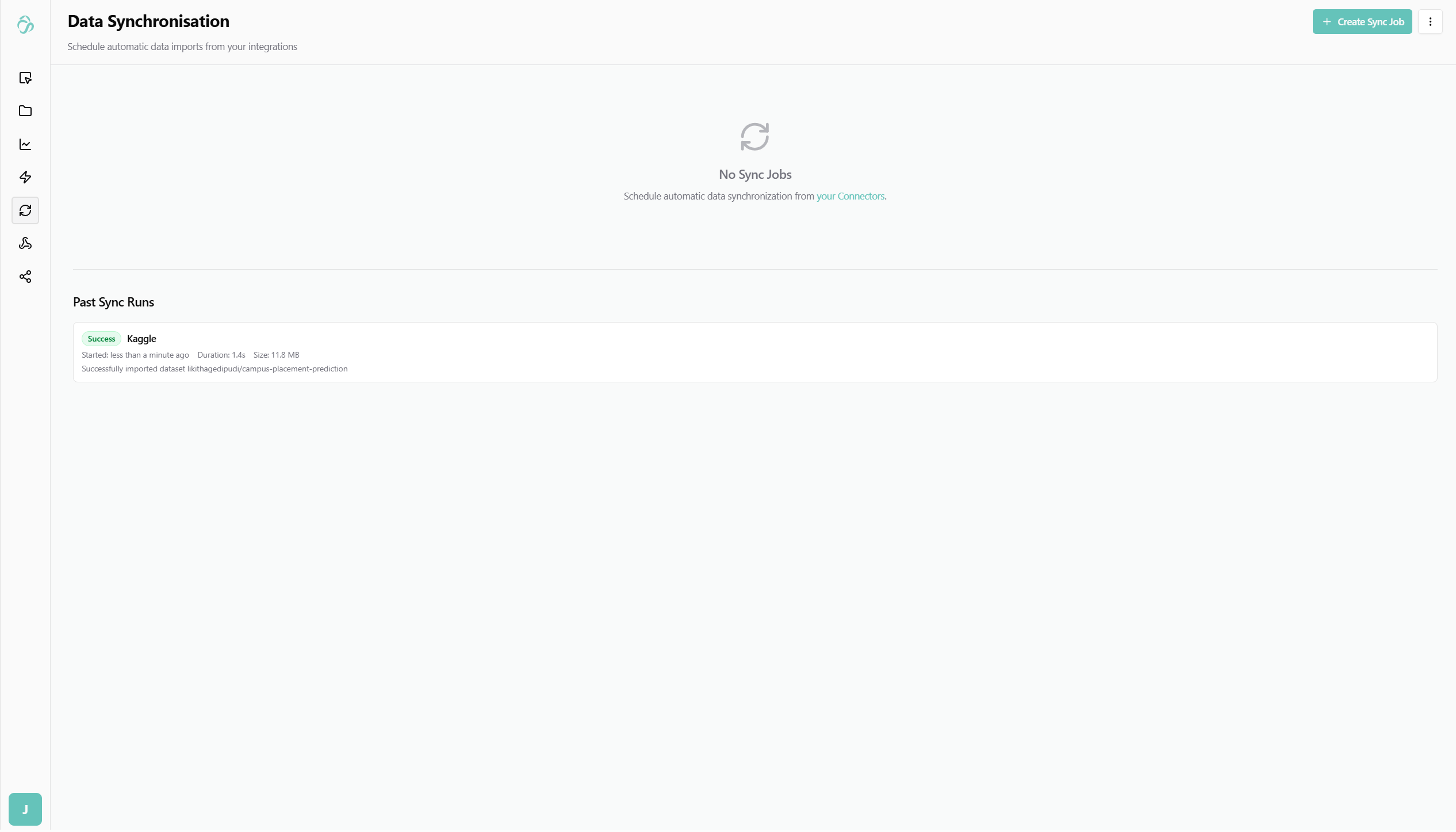The height and width of the screenshot is (832, 1456).
Task: Click the Past Sync Runs heading
Action: point(113,301)
